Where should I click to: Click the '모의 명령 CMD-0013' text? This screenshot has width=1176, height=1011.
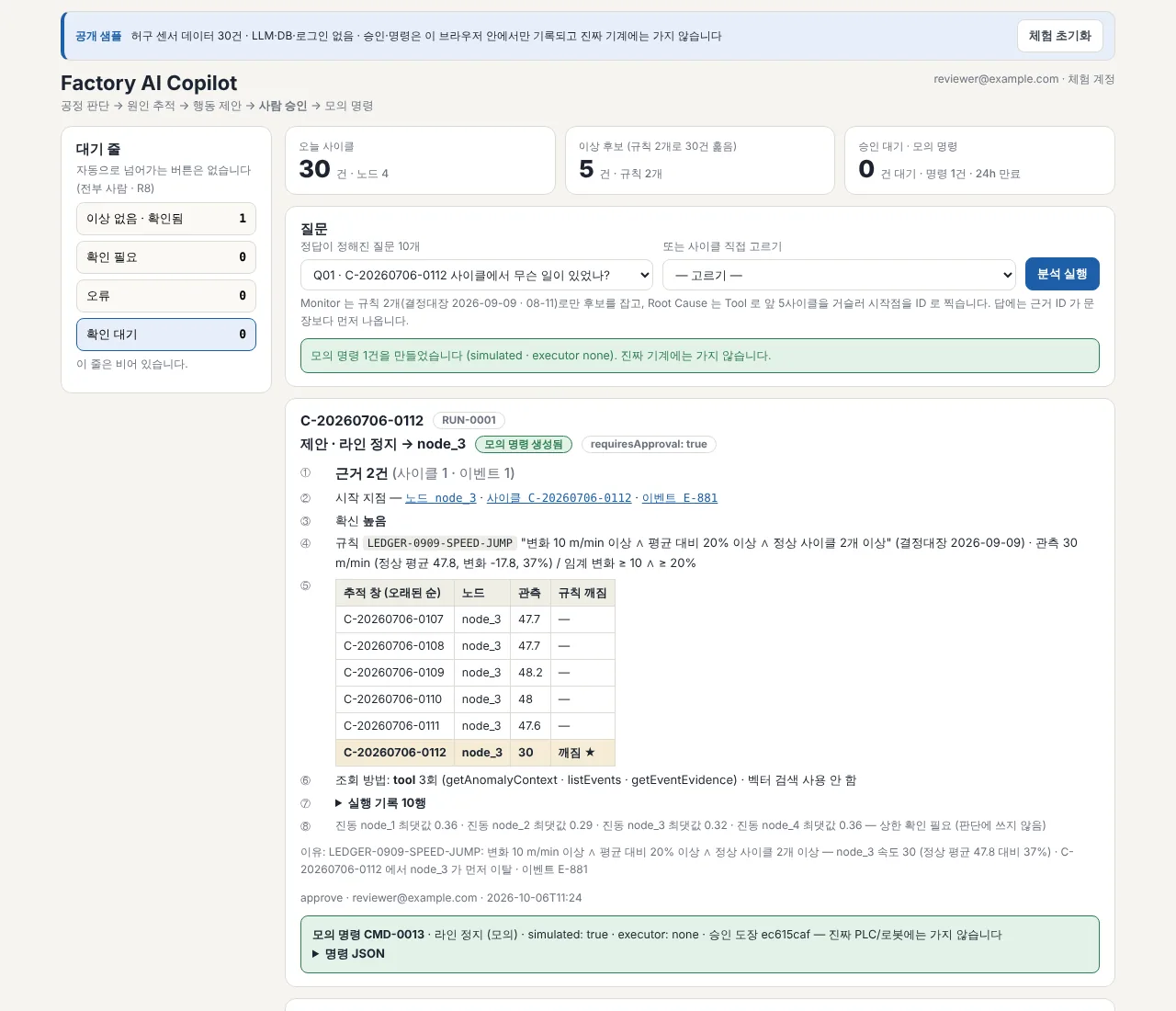coord(368,935)
